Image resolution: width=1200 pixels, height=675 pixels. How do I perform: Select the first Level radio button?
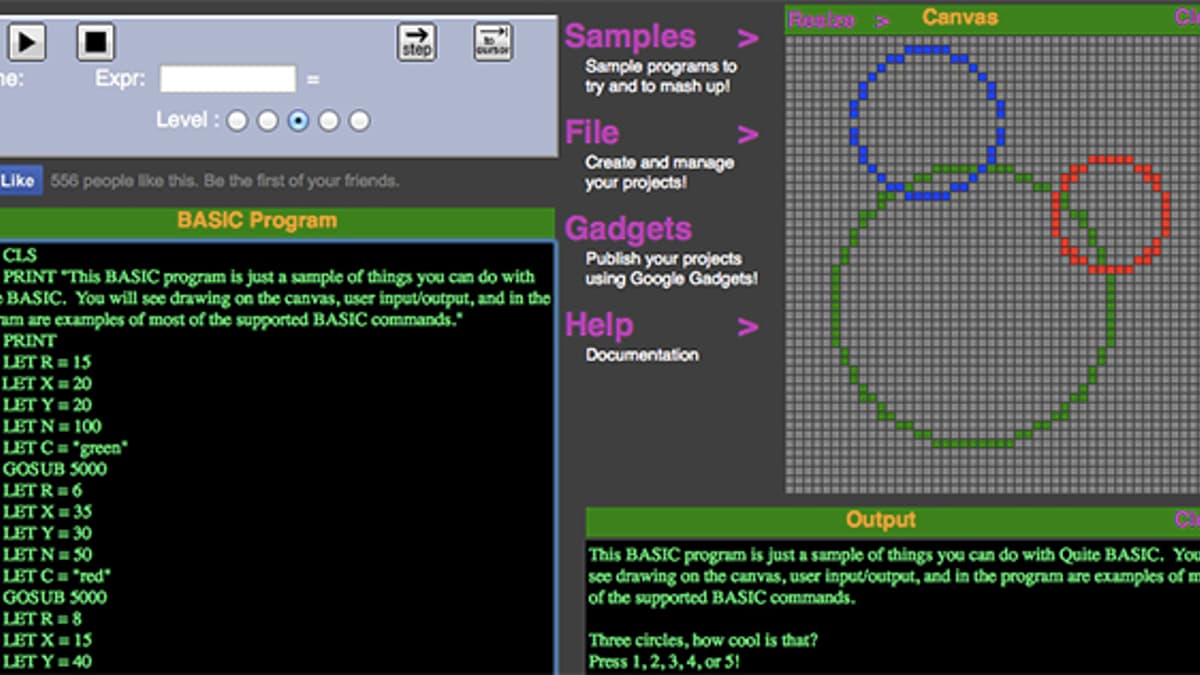pos(237,121)
